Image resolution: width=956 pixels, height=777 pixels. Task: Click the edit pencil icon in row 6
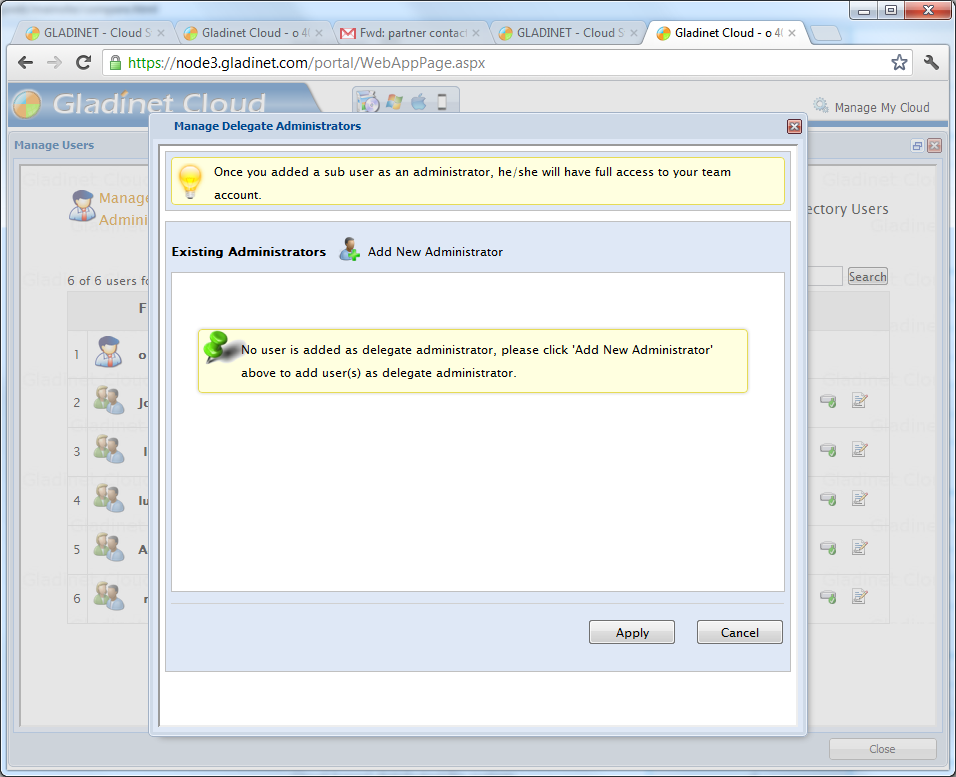[860, 596]
